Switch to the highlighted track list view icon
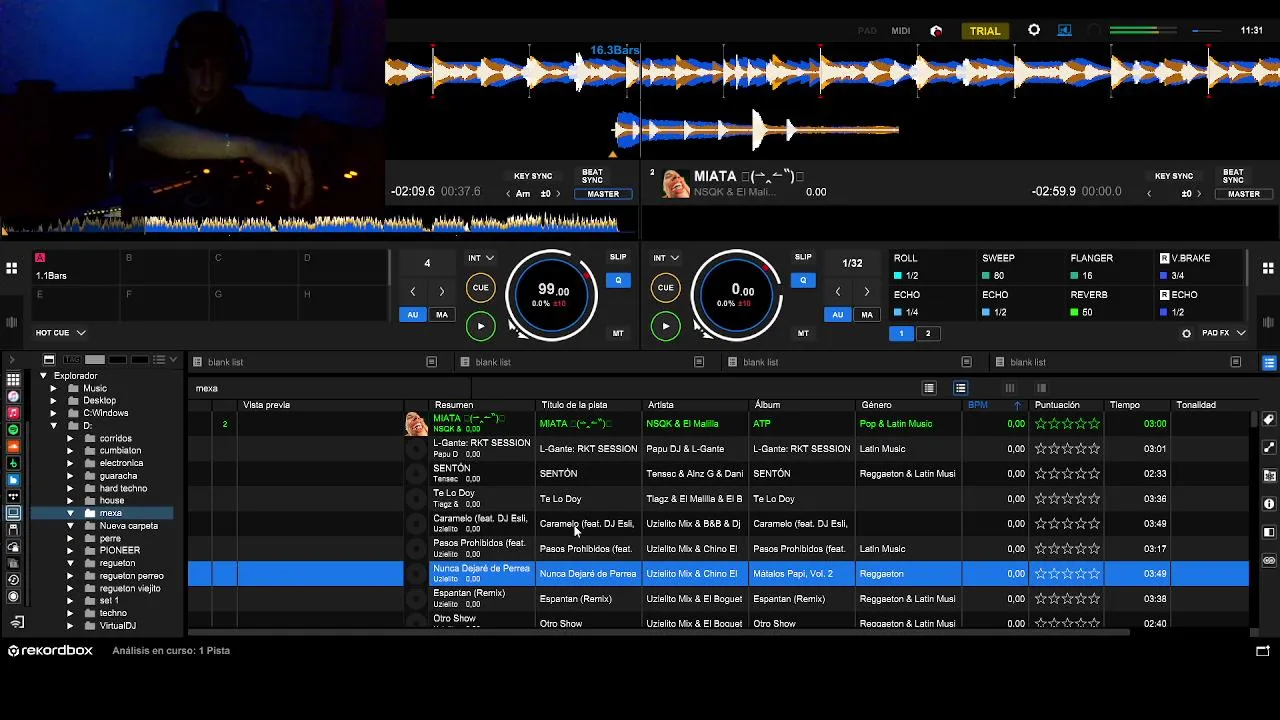This screenshot has width=1280, height=720. coord(960,388)
